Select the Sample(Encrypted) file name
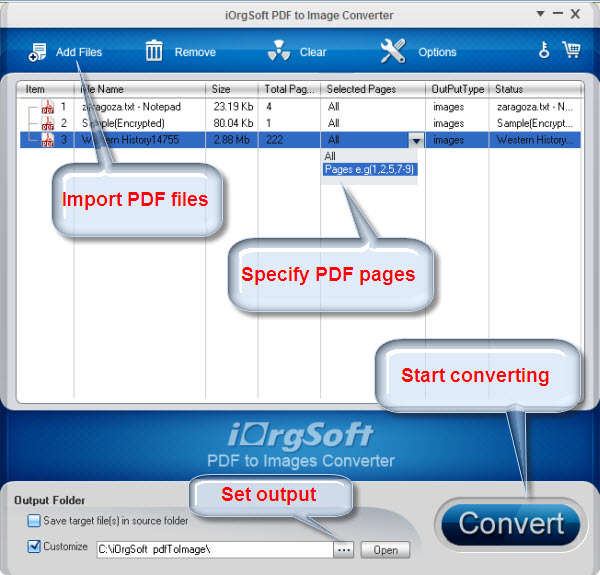The width and height of the screenshot is (600, 575). pyautogui.click(x=123, y=123)
